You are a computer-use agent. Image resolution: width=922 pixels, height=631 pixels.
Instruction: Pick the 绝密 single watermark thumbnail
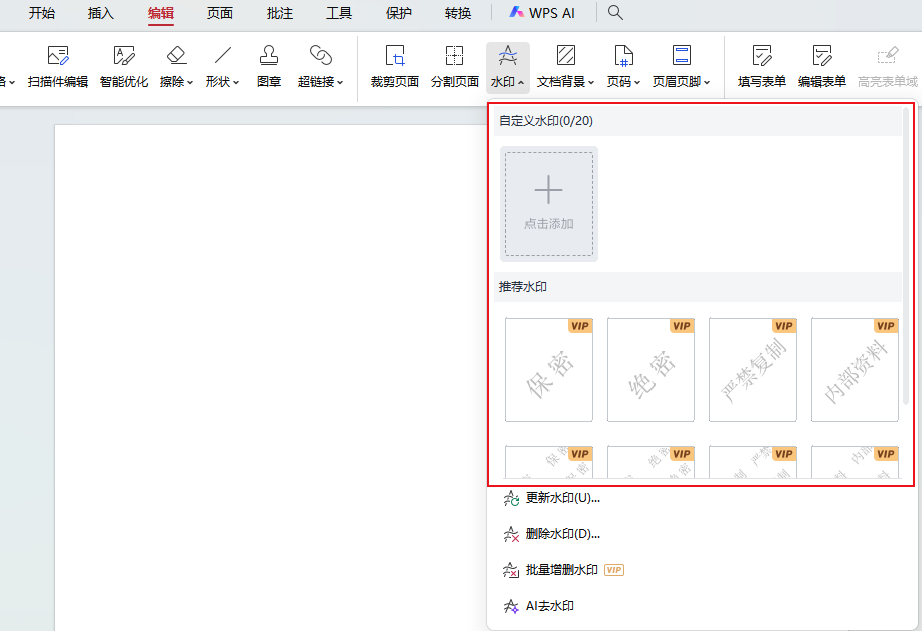650,370
